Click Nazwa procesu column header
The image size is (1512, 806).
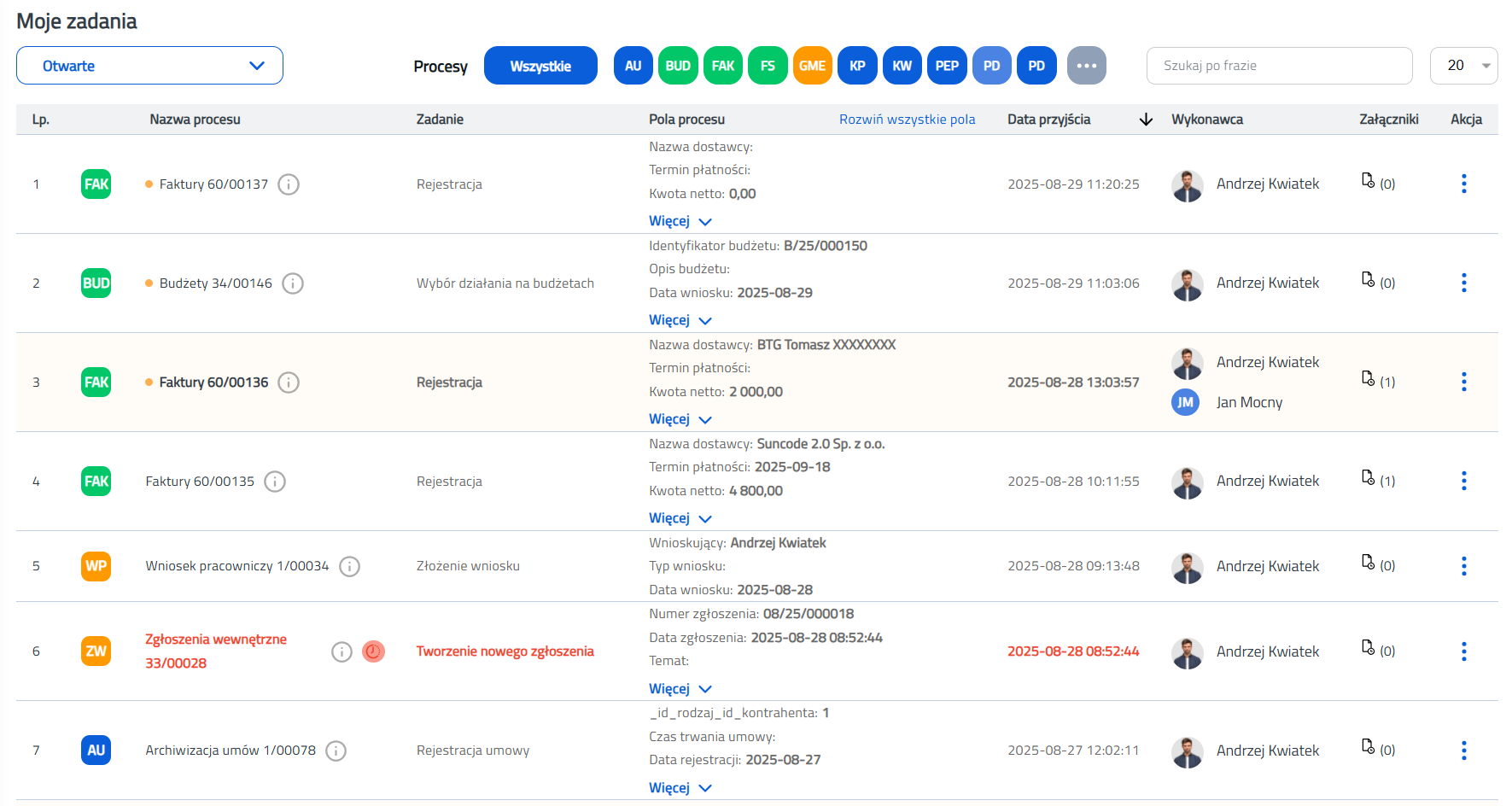coord(195,120)
